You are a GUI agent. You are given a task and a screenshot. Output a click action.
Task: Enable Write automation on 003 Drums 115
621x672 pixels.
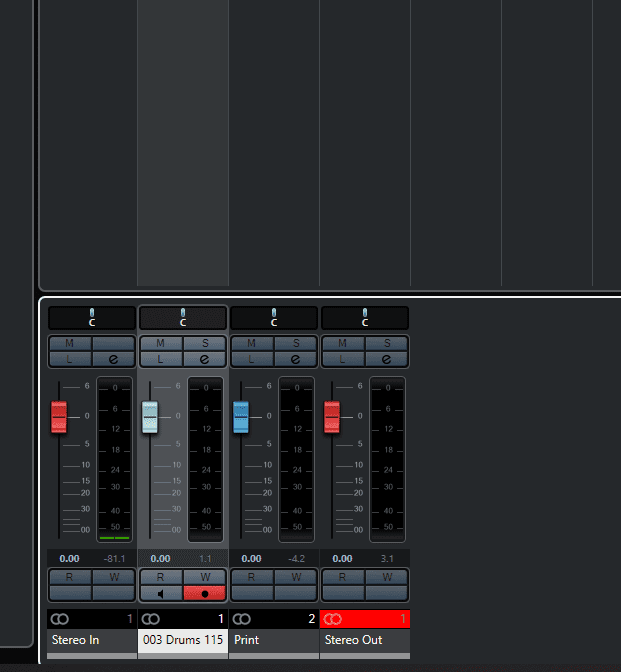[x=204, y=577]
